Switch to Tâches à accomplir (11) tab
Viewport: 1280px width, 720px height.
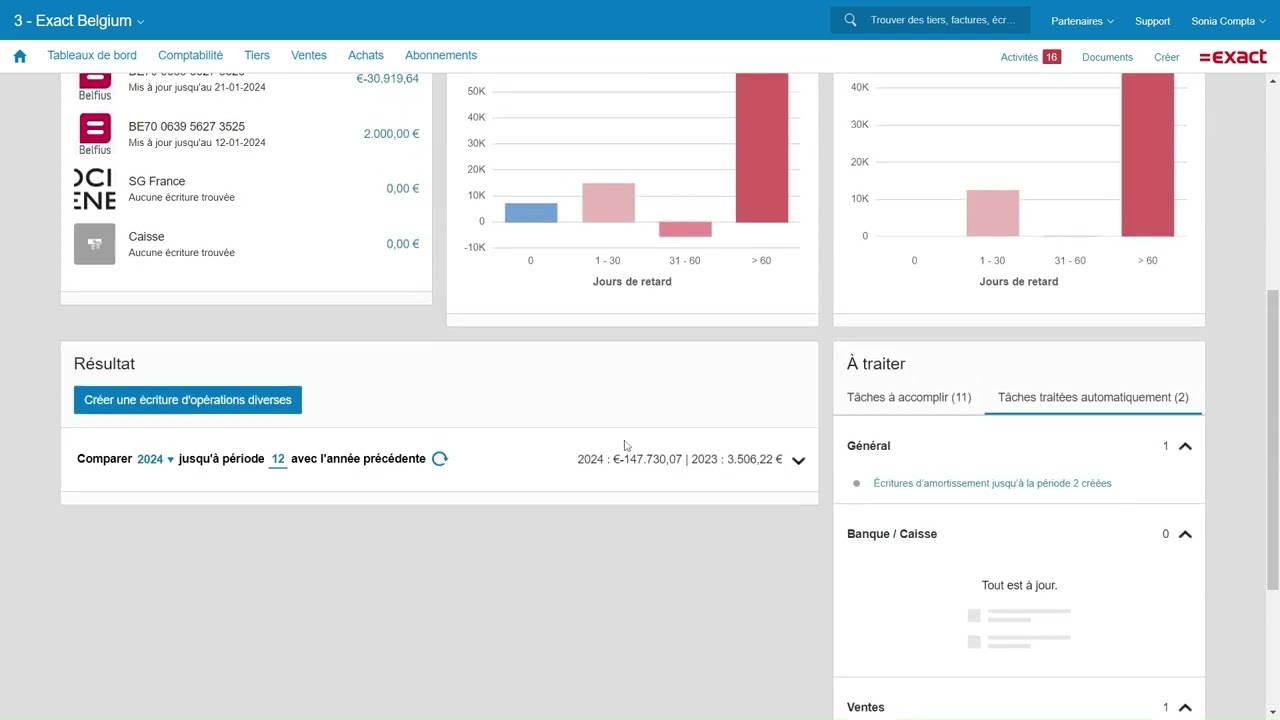pos(909,397)
